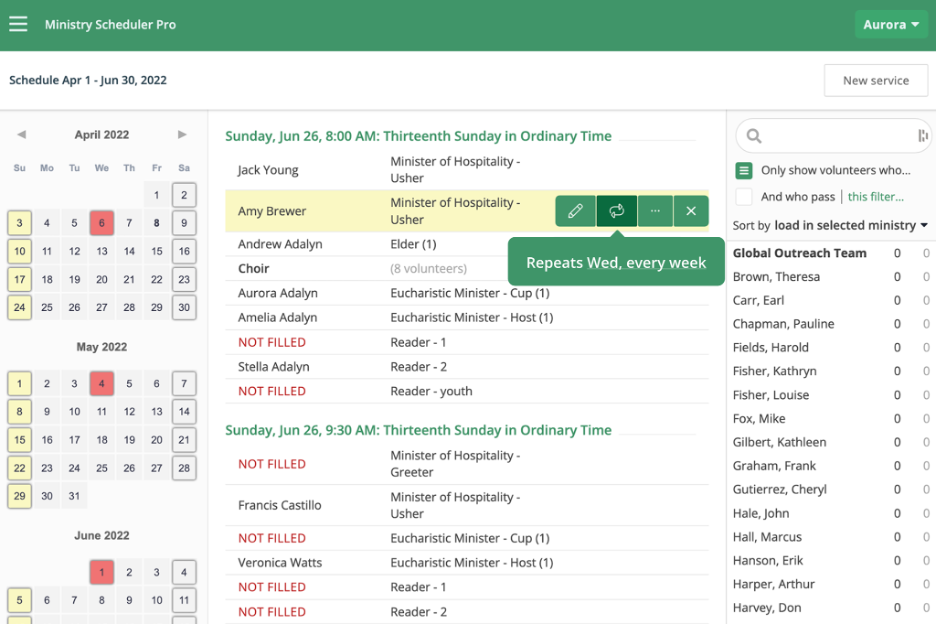
Task: Go to next month with right arrow
Action: 182,134
